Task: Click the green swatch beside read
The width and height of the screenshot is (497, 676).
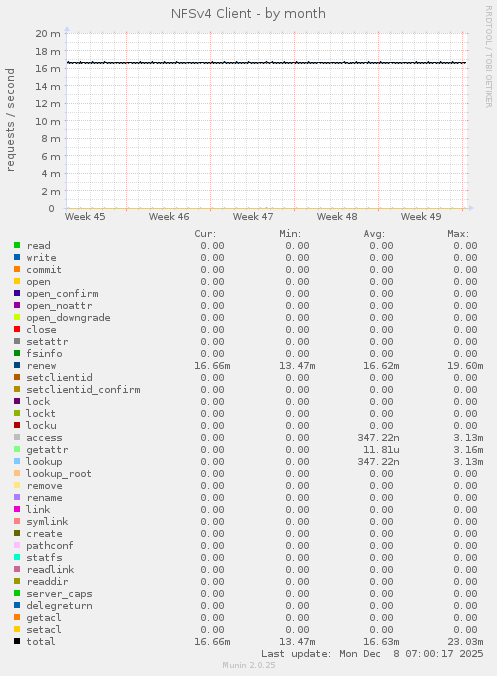Action: pos(17,245)
